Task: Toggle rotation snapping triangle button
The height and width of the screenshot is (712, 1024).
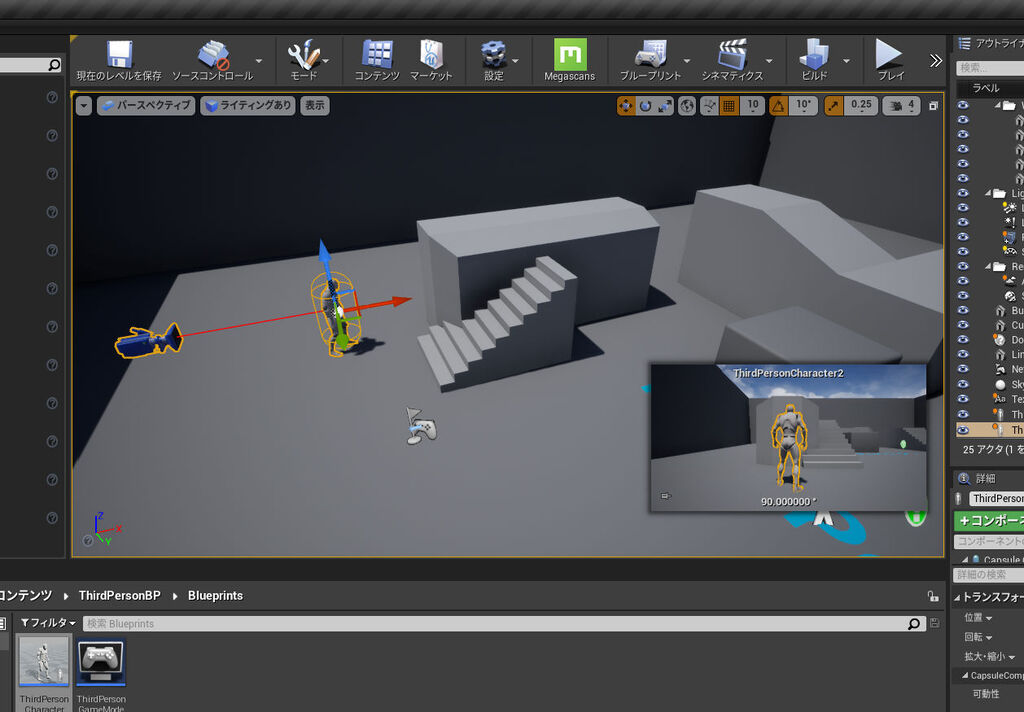Action: (x=778, y=106)
